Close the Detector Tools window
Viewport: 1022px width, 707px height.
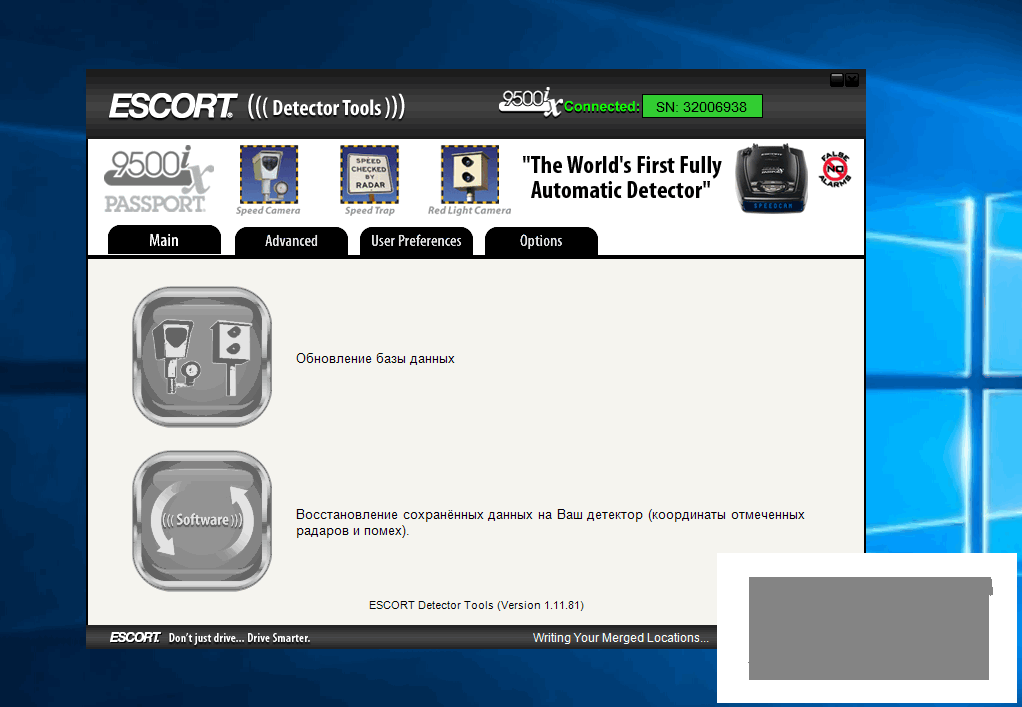coord(852,80)
